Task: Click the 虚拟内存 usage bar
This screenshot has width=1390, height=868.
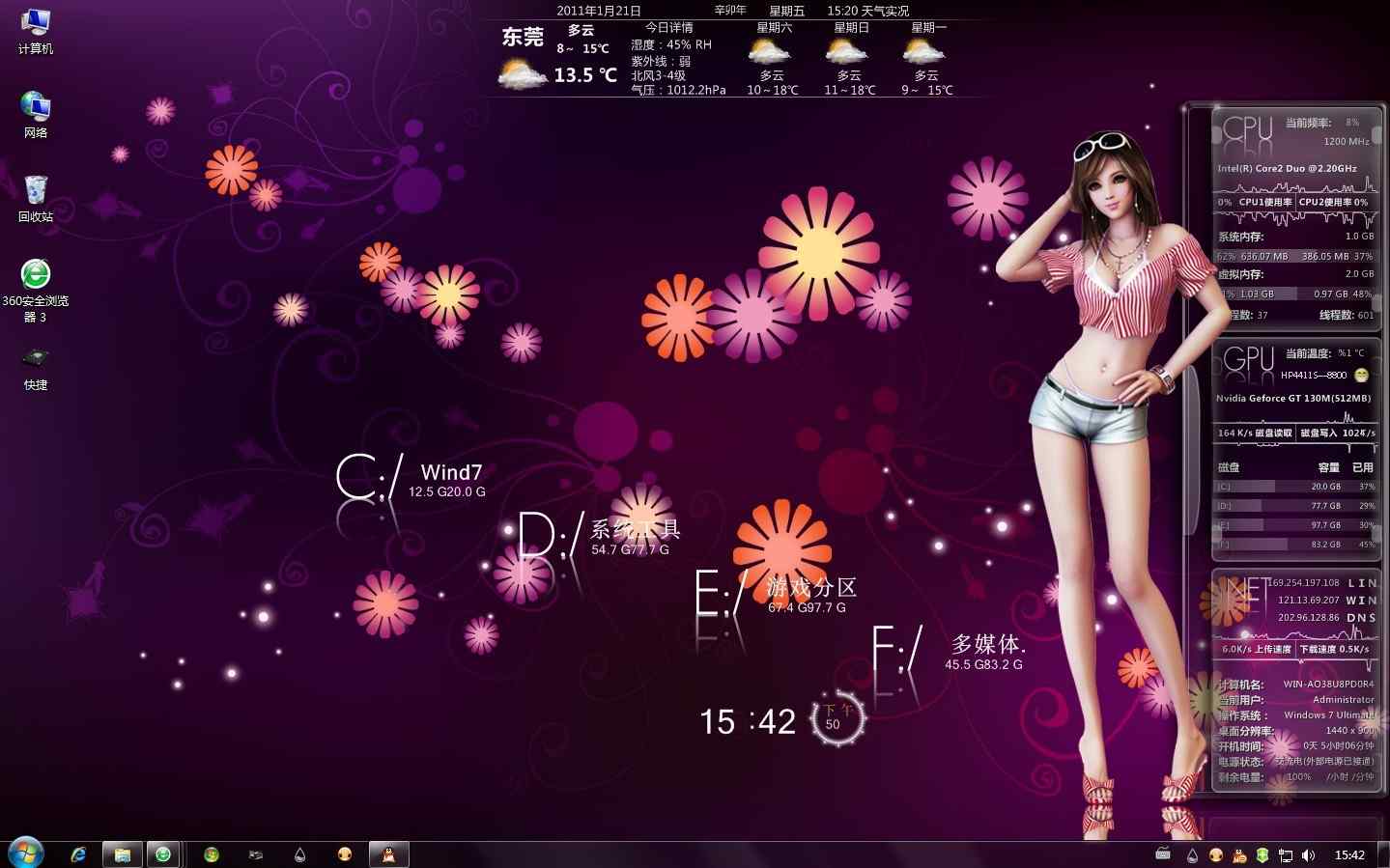Action: [1295, 294]
